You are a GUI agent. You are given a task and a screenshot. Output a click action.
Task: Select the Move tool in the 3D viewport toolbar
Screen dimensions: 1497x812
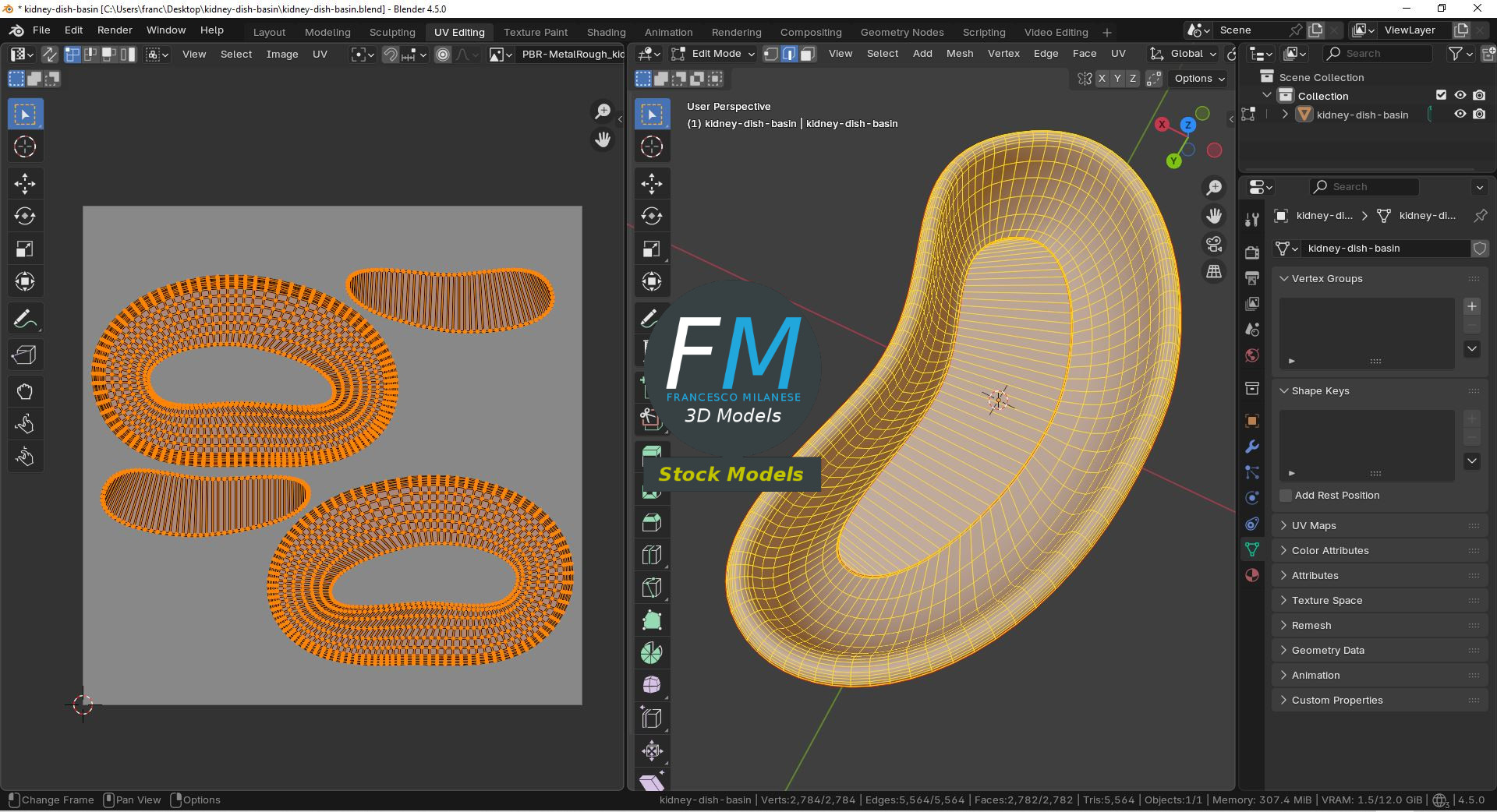652,184
